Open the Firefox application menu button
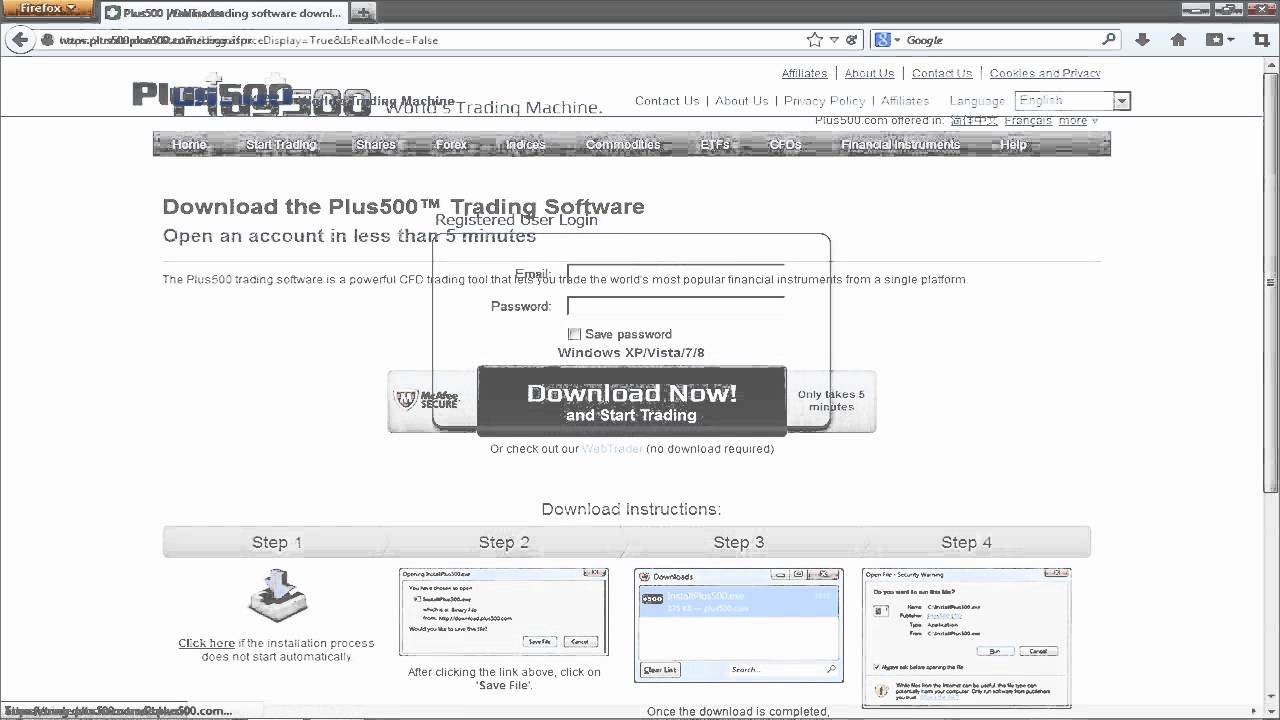The height and width of the screenshot is (720, 1280). [48, 10]
